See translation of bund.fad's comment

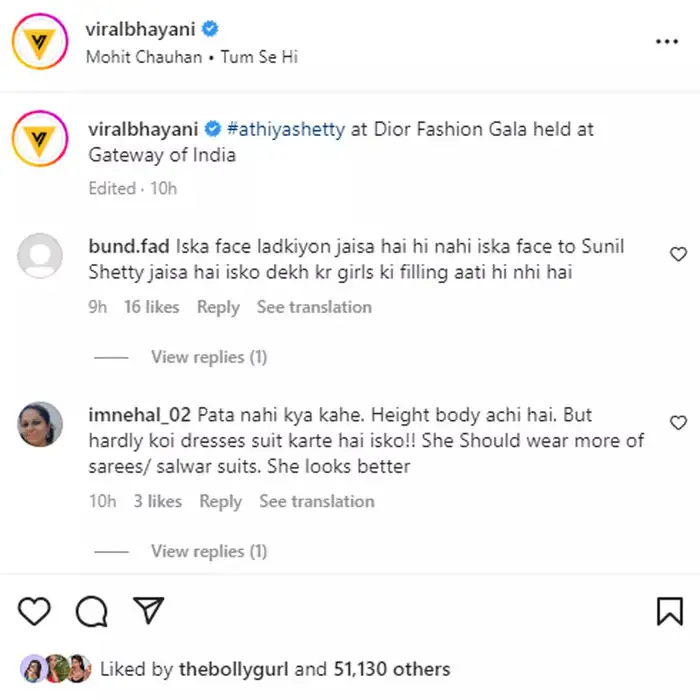click(x=314, y=307)
